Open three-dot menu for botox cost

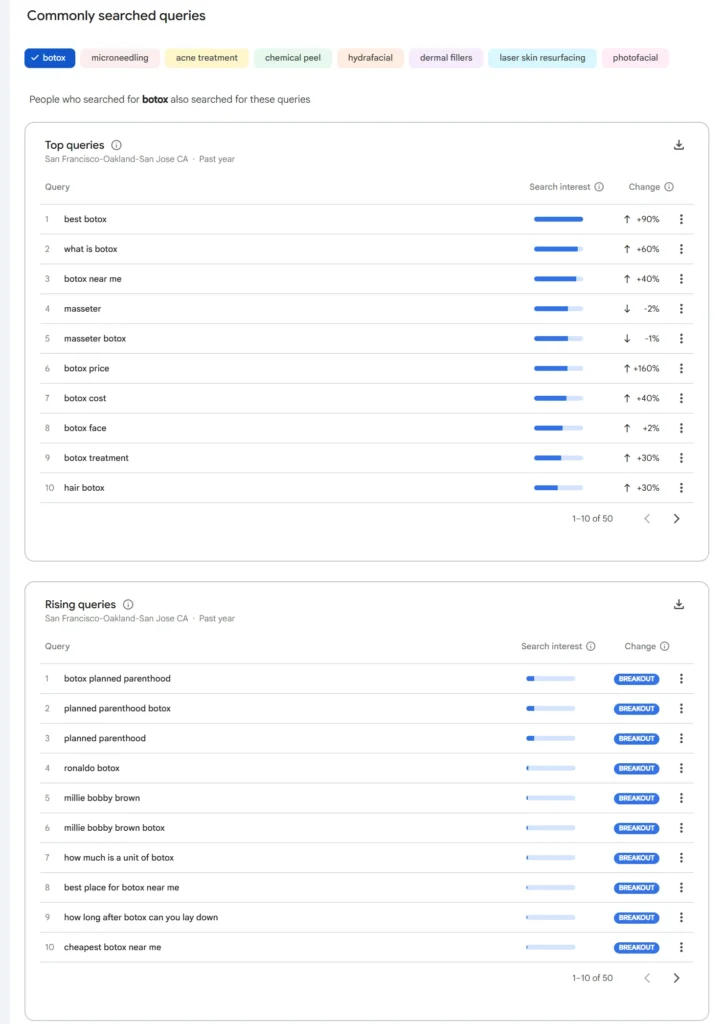(681, 398)
